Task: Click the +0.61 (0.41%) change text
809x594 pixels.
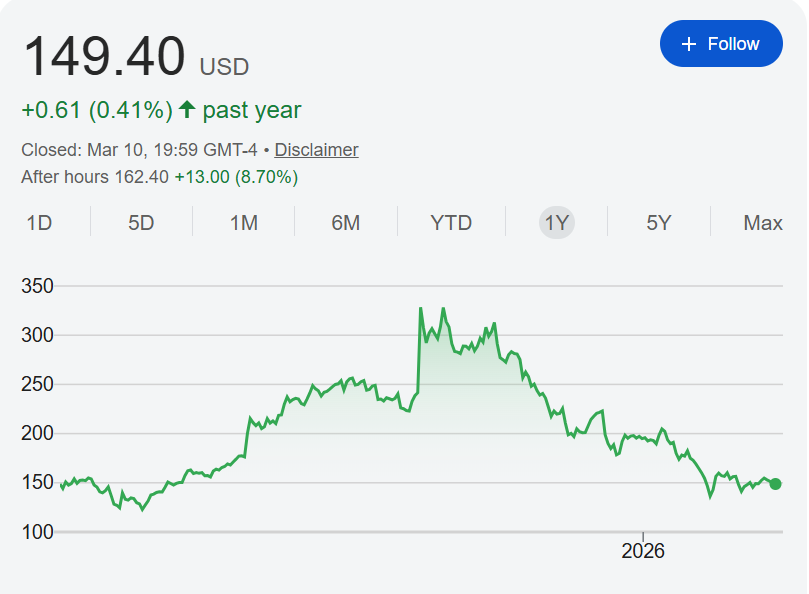Action: pyautogui.click(x=97, y=110)
